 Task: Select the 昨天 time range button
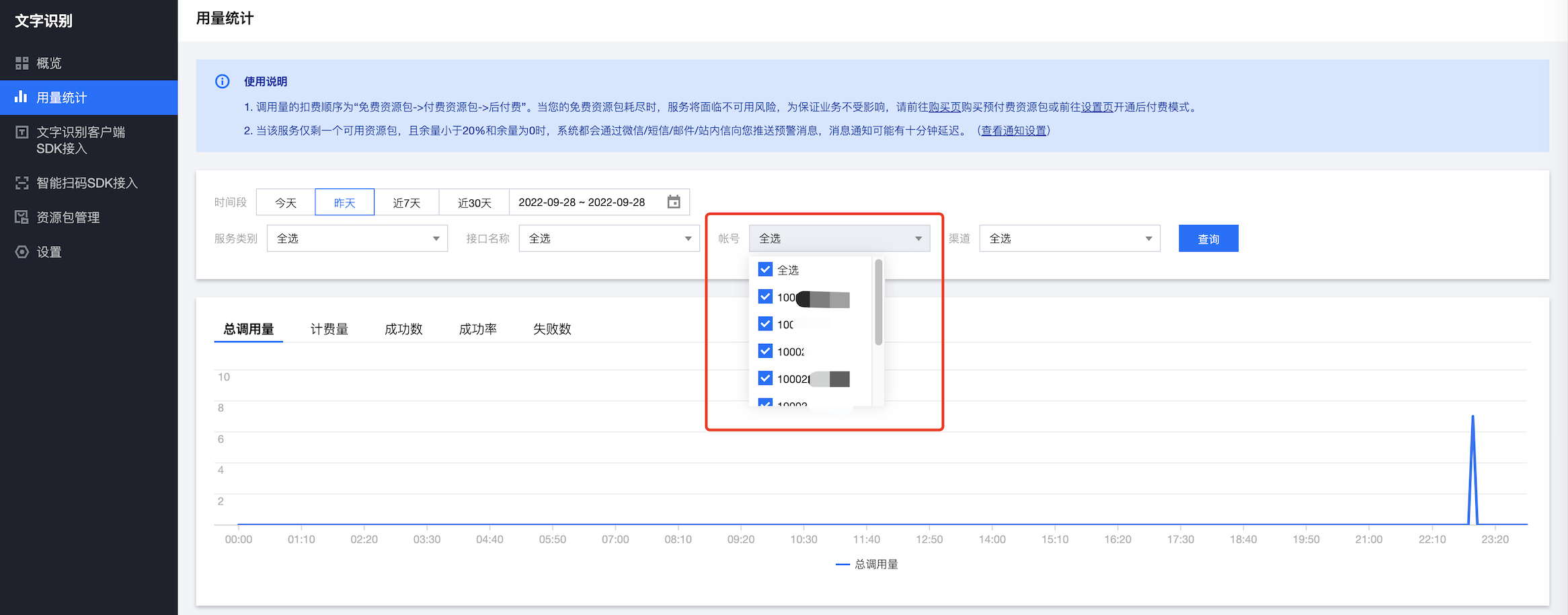pos(344,202)
